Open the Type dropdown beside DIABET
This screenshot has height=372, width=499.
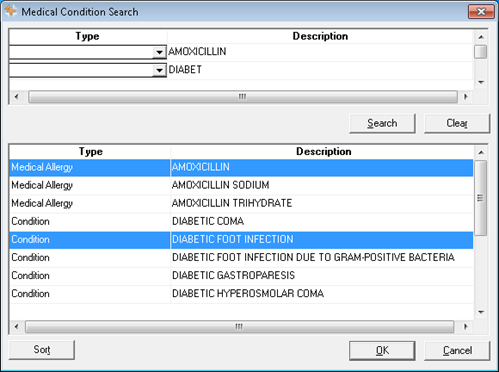(x=159, y=70)
